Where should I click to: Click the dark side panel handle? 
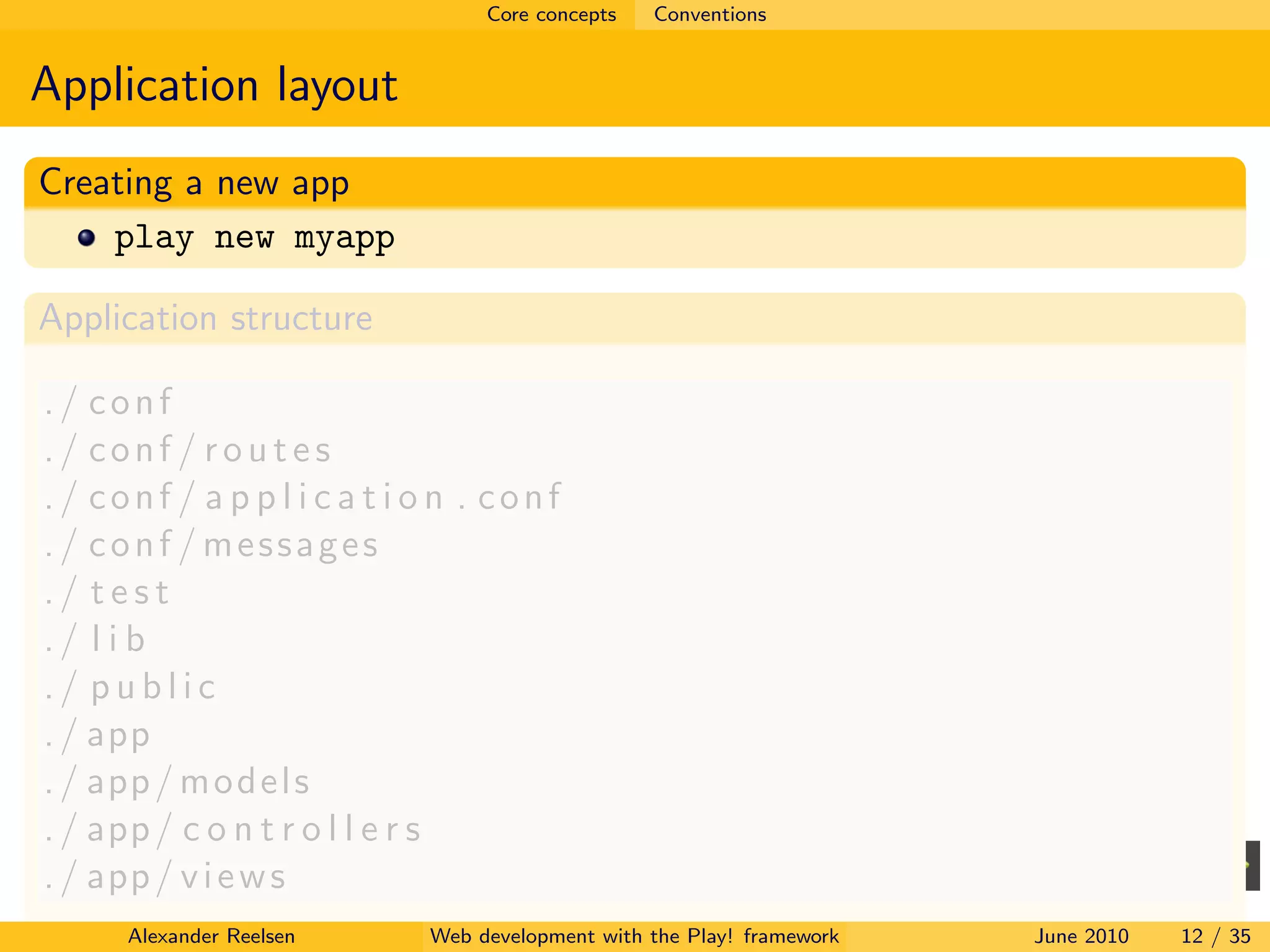click(1253, 865)
